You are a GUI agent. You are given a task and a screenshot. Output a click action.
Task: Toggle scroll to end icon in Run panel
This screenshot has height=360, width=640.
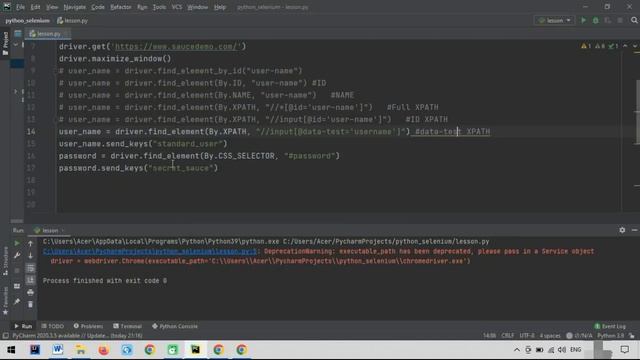coord(30,280)
